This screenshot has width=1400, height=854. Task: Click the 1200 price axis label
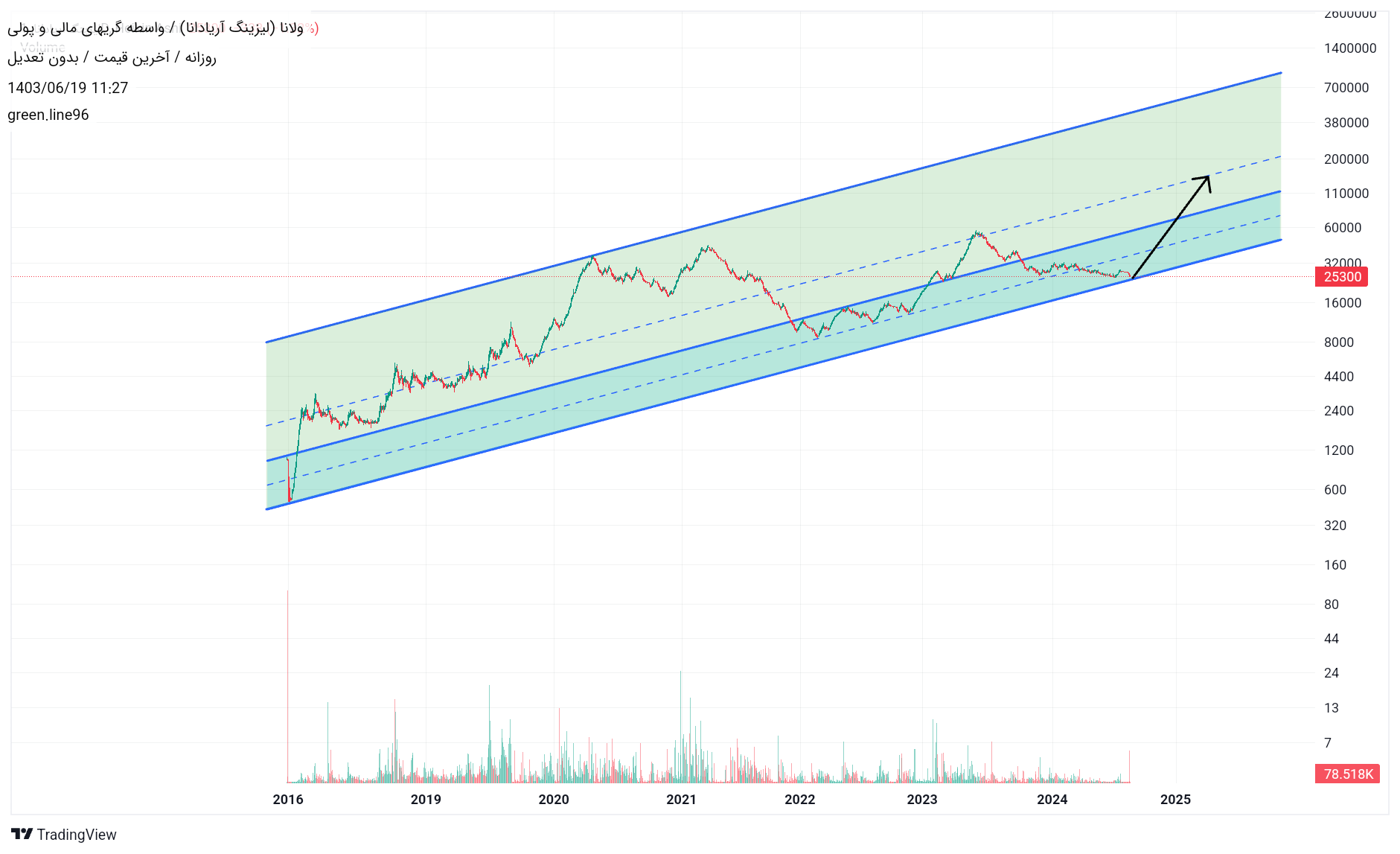[x=1339, y=450]
